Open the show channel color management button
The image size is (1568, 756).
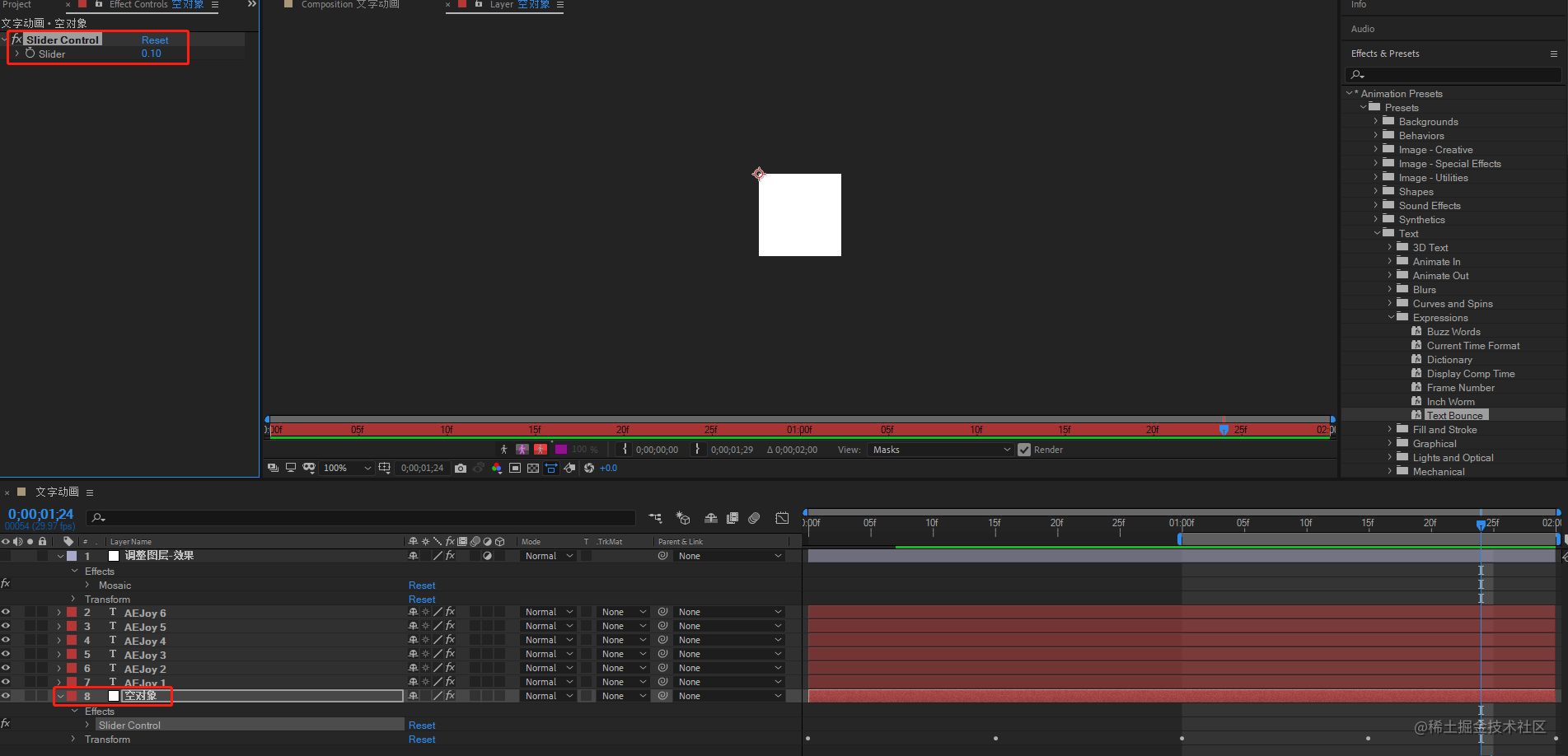(x=497, y=468)
